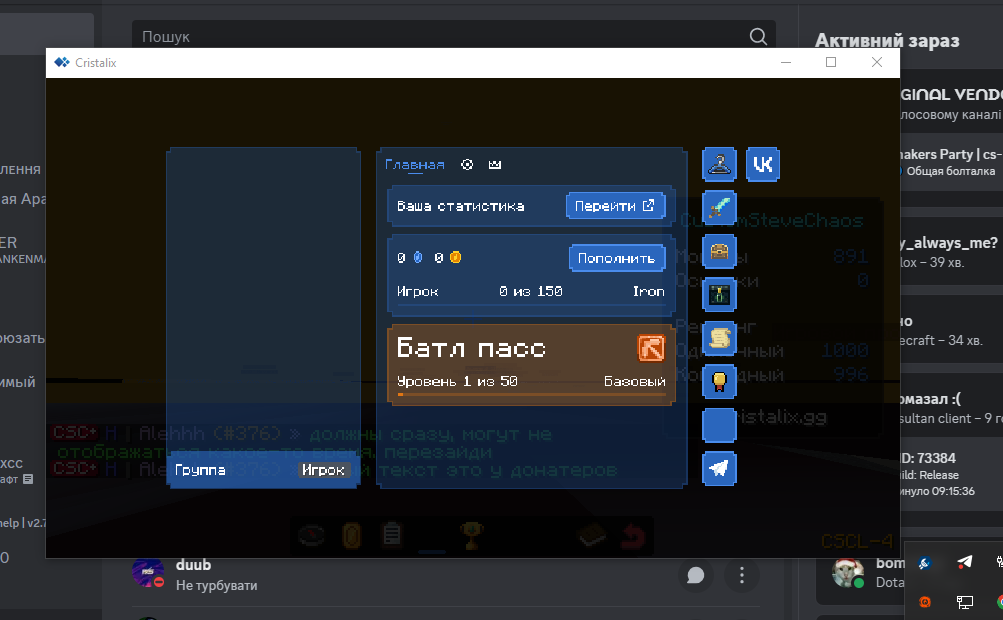
Task: Click the Battle pass level progress bar
Action: point(531,394)
